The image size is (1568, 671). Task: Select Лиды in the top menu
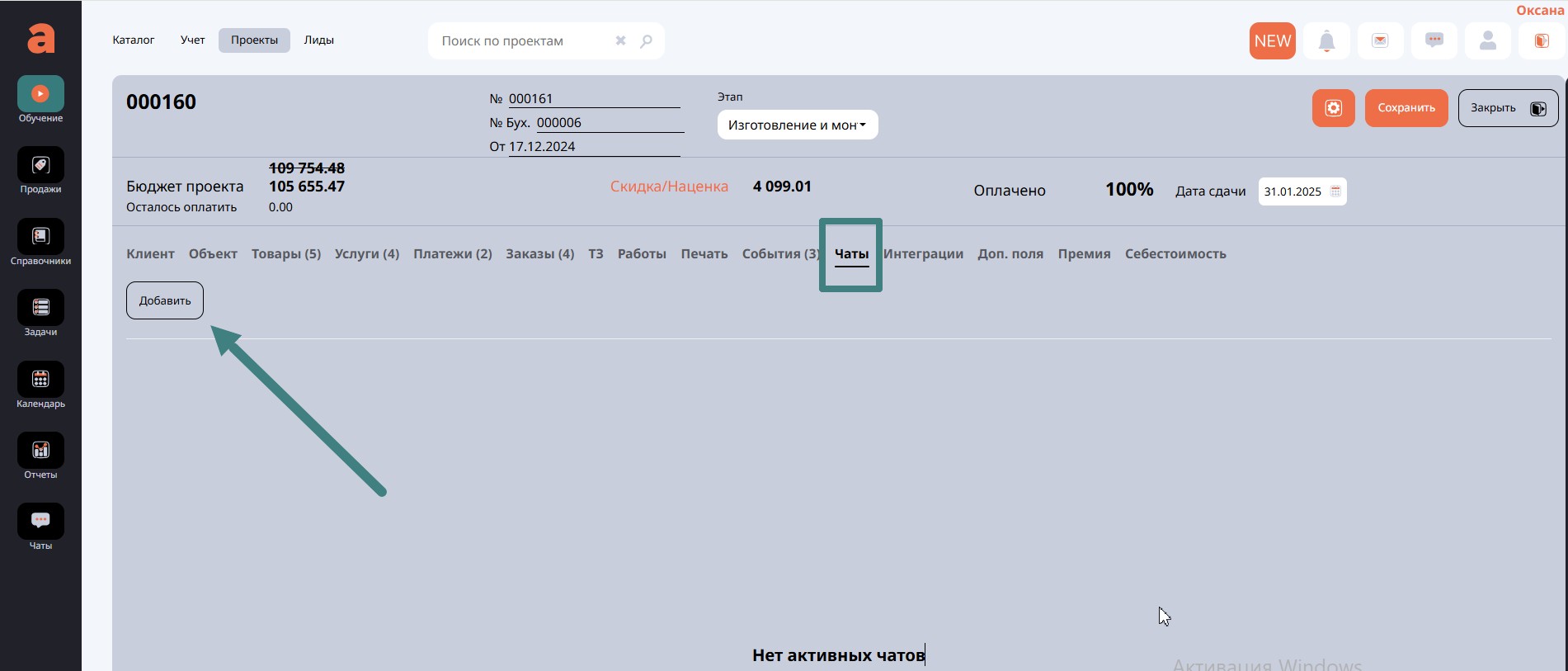tap(318, 40)
